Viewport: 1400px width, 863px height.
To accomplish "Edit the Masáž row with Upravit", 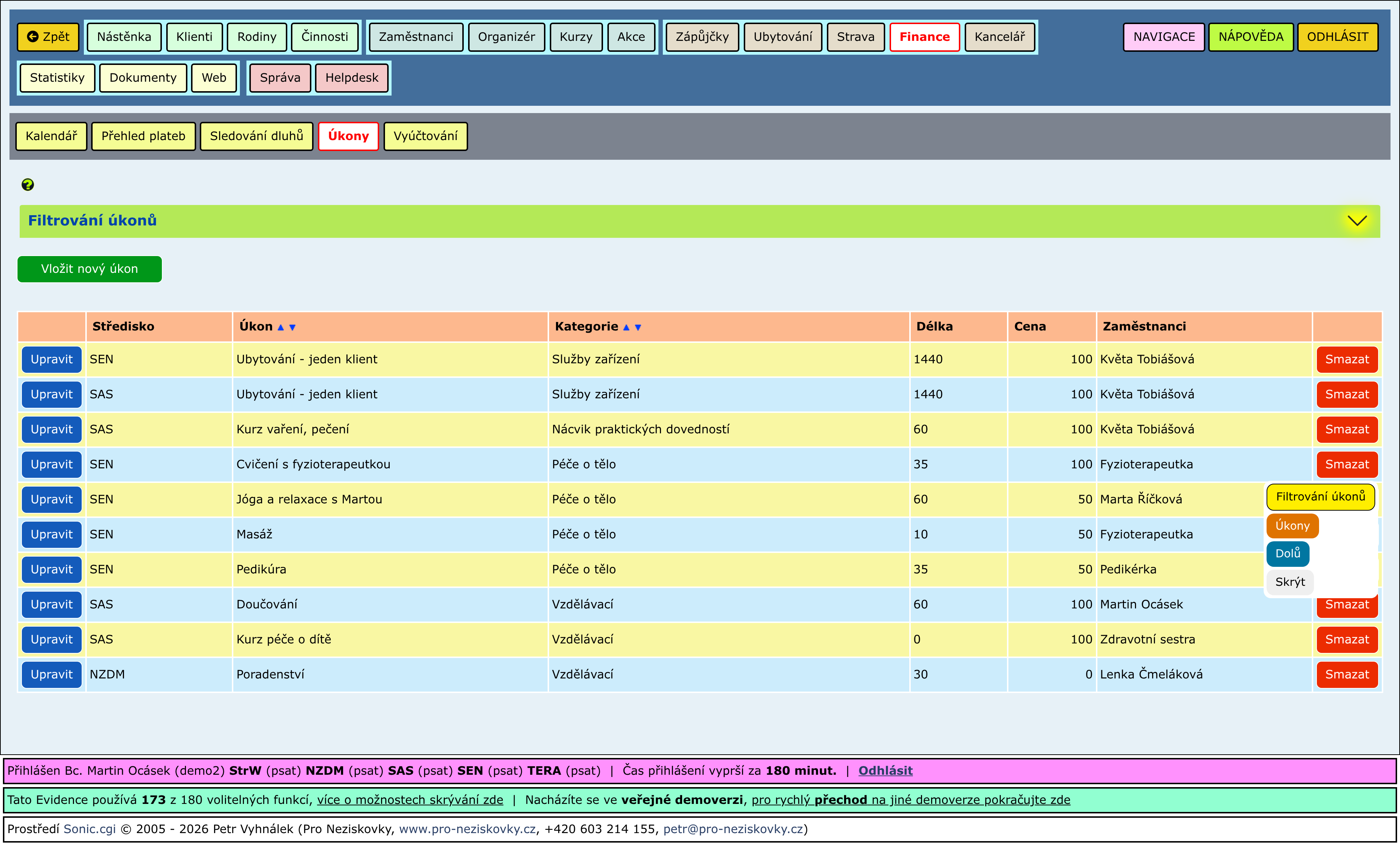I will click(x=51, y=534).
